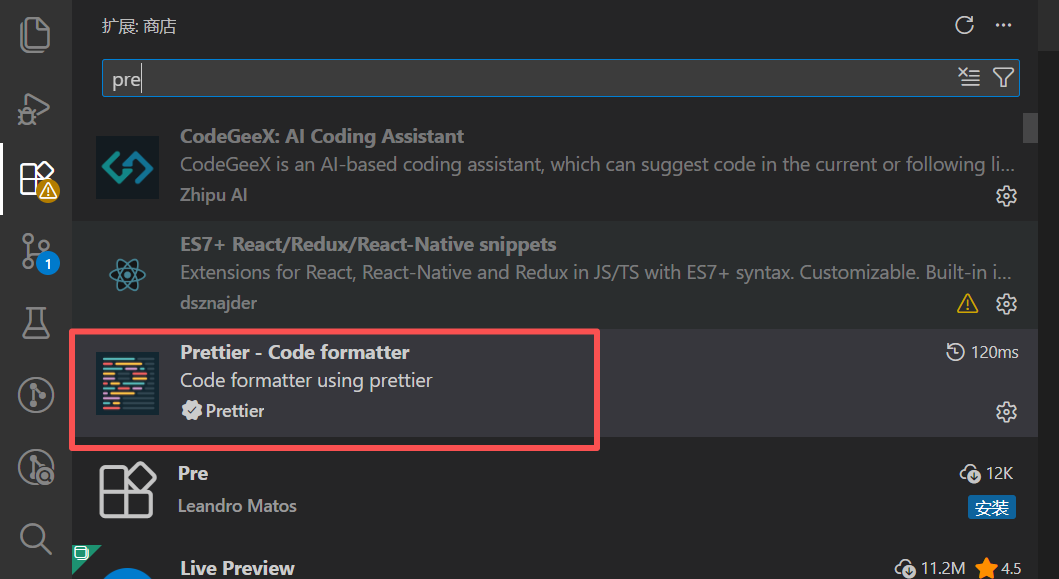Image resolution: width=1059 pixels, height=579 pixels.
Task: Click Prettier's 120ms activation time
Action: pos(982,352)
